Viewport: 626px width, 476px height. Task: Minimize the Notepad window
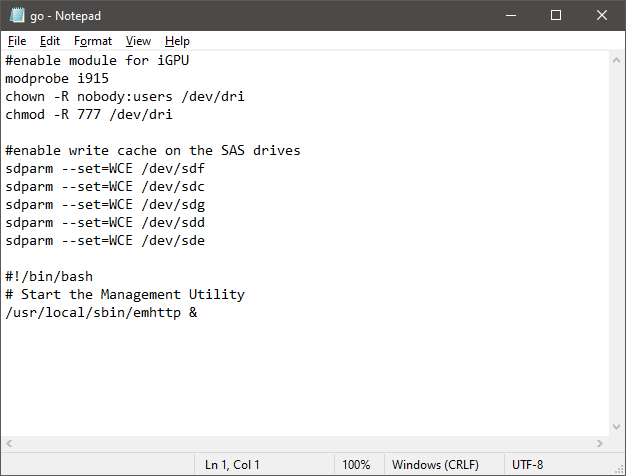pyautogui.click(x=511, y=16)
